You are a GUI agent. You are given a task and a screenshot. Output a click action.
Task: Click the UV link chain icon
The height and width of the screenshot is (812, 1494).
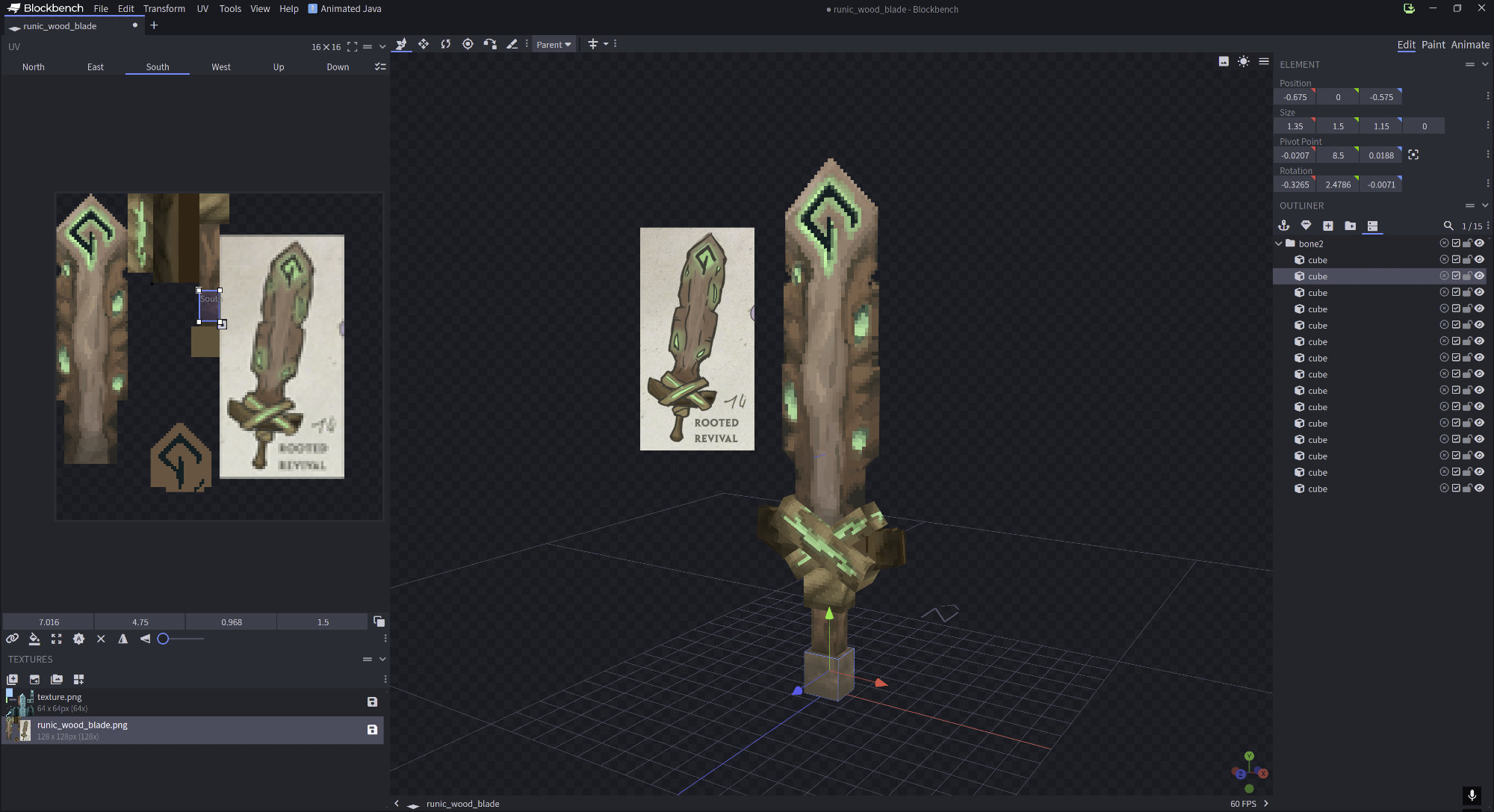point(13,639)
